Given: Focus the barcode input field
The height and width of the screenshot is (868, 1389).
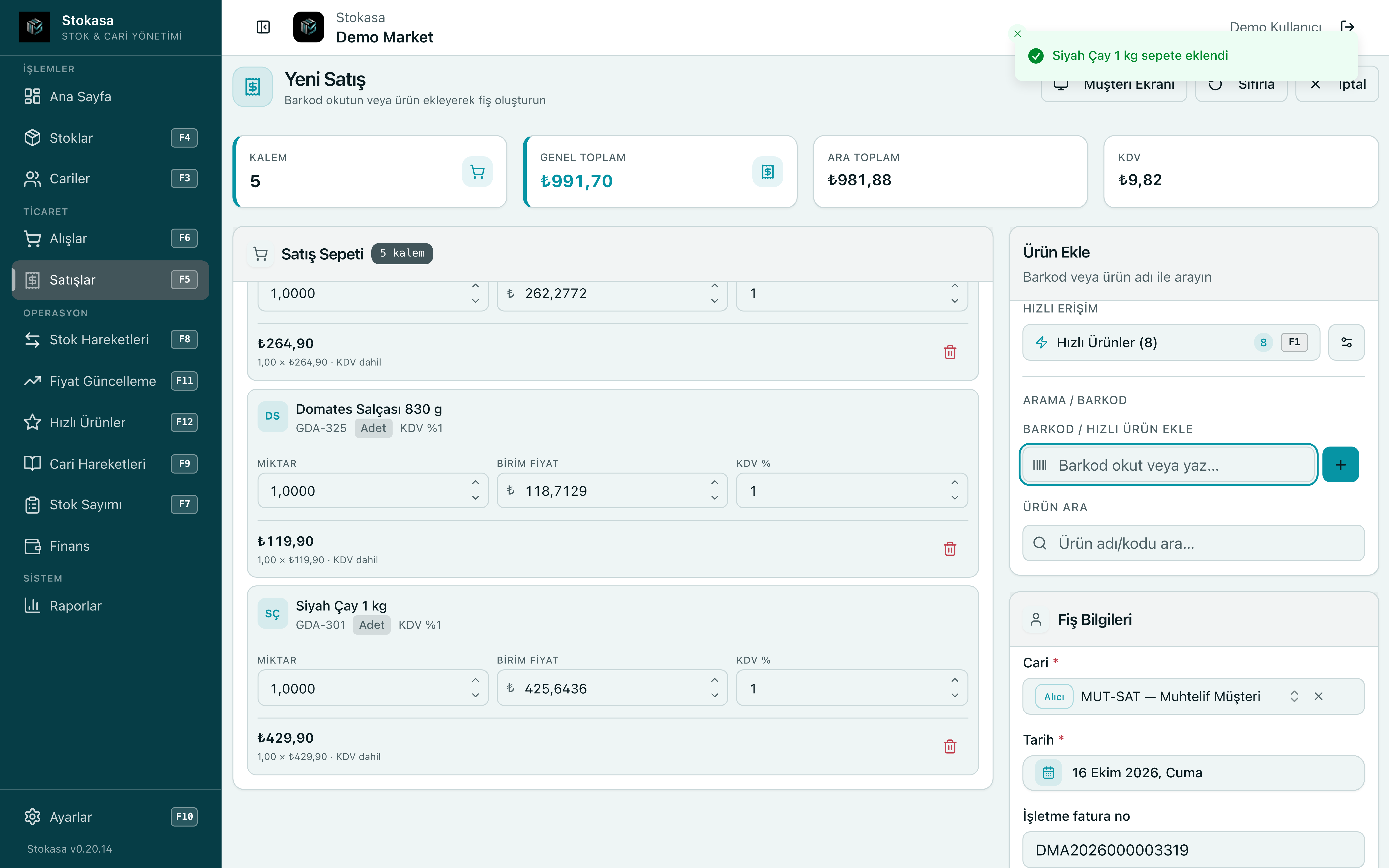Looking at the screenshot, I should point(1168,464).
